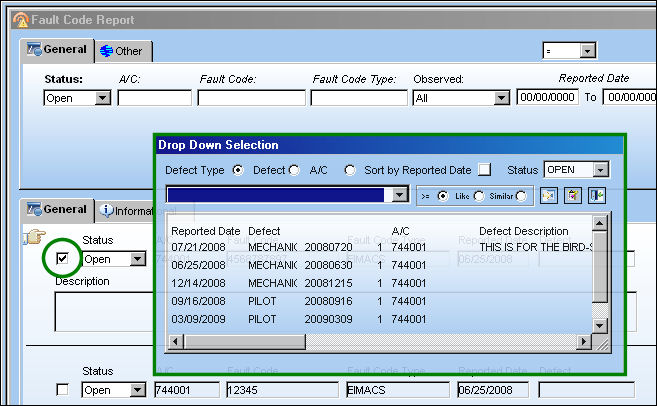The width and height of the screenshot is (657, 406).
Task: Click the Fault Code filter input field
Action: coord(251,98)
